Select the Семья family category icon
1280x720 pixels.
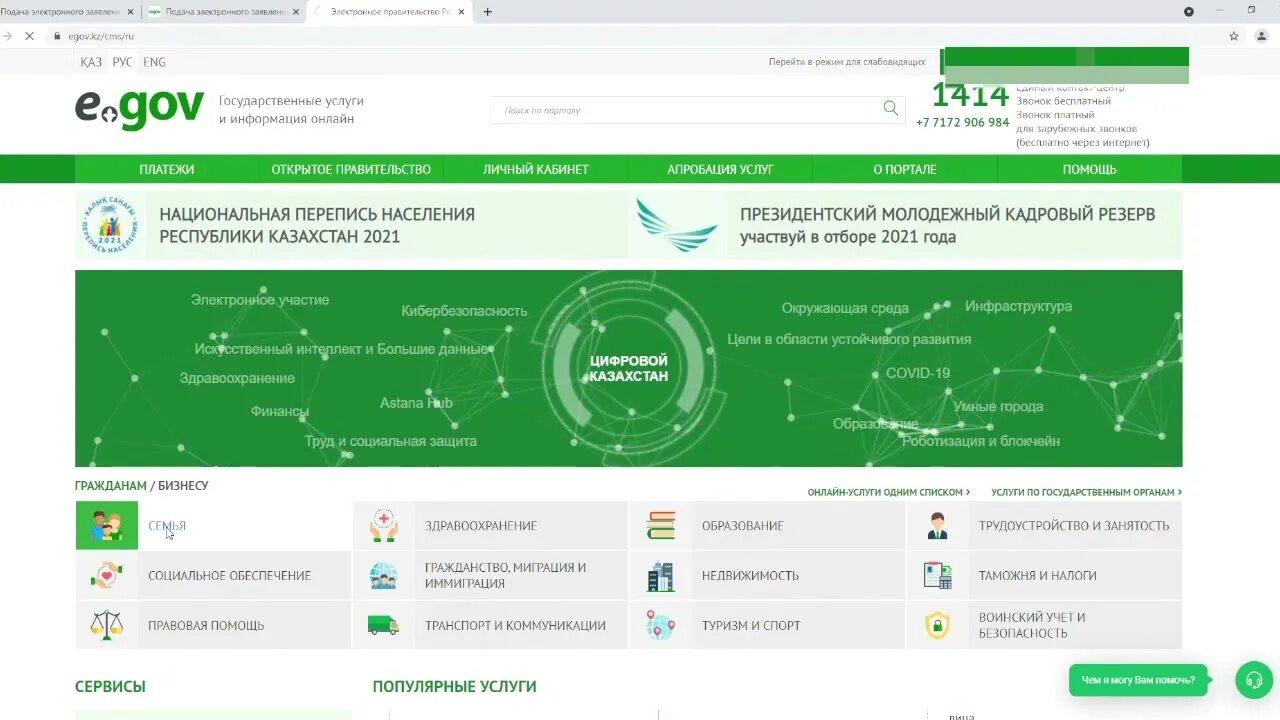pyautogui.click(x=106, y=524)
